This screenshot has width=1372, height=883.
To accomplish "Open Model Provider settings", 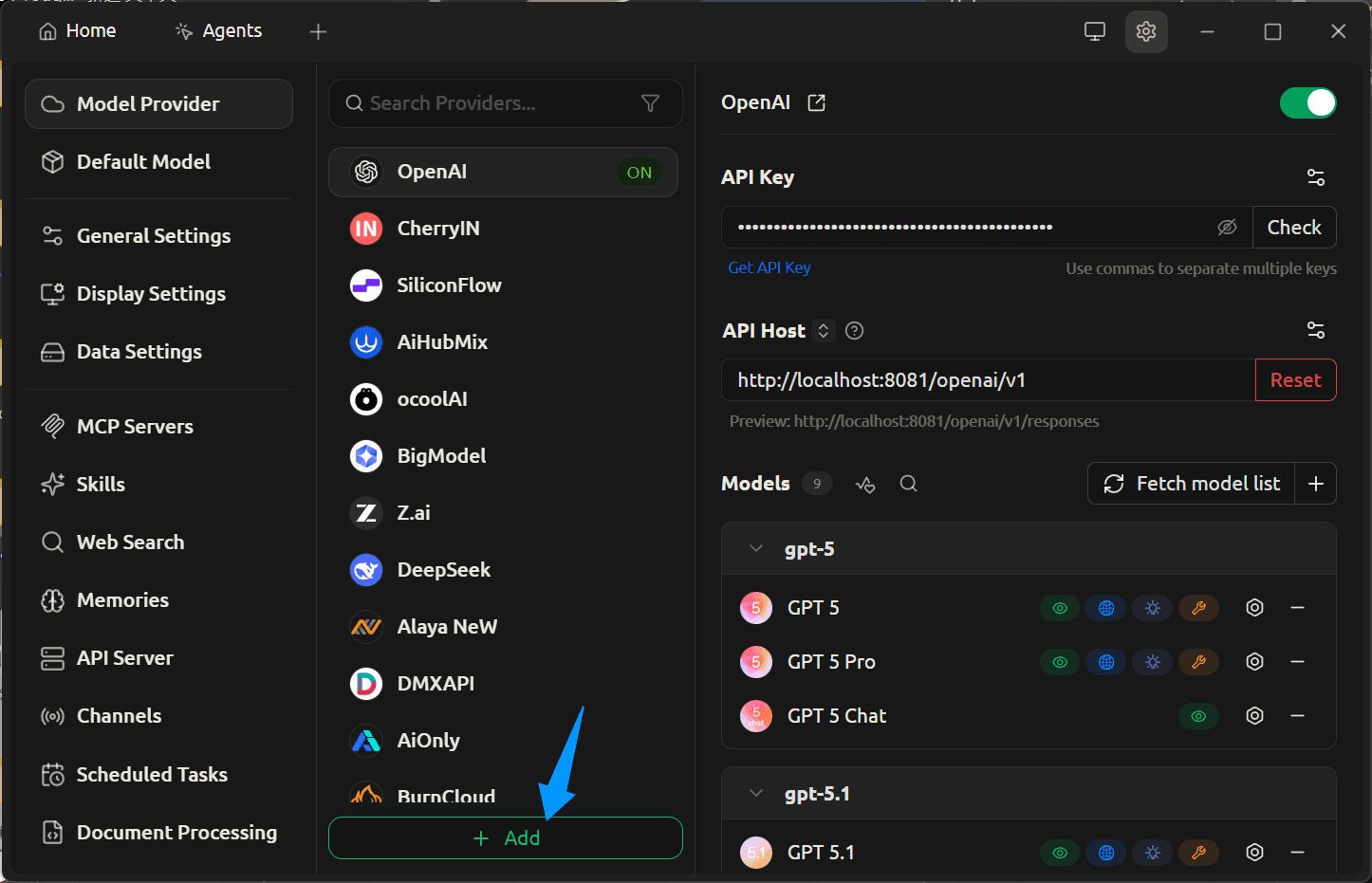I will (x=158, y=104).
